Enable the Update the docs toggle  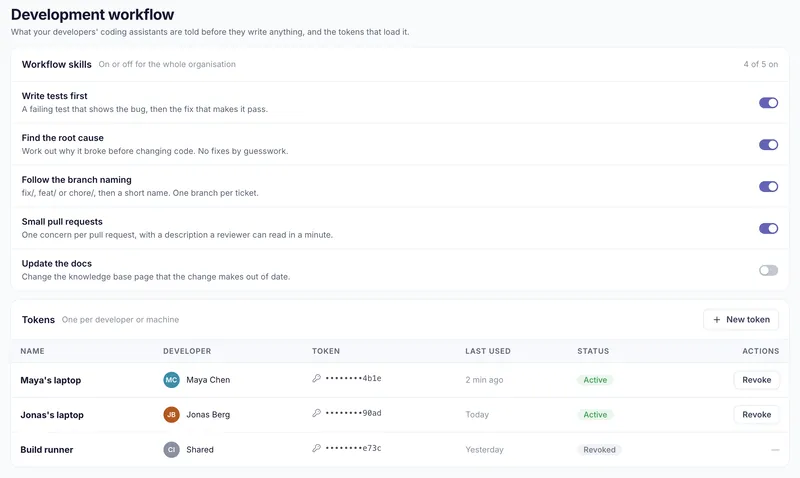(768, 270)
